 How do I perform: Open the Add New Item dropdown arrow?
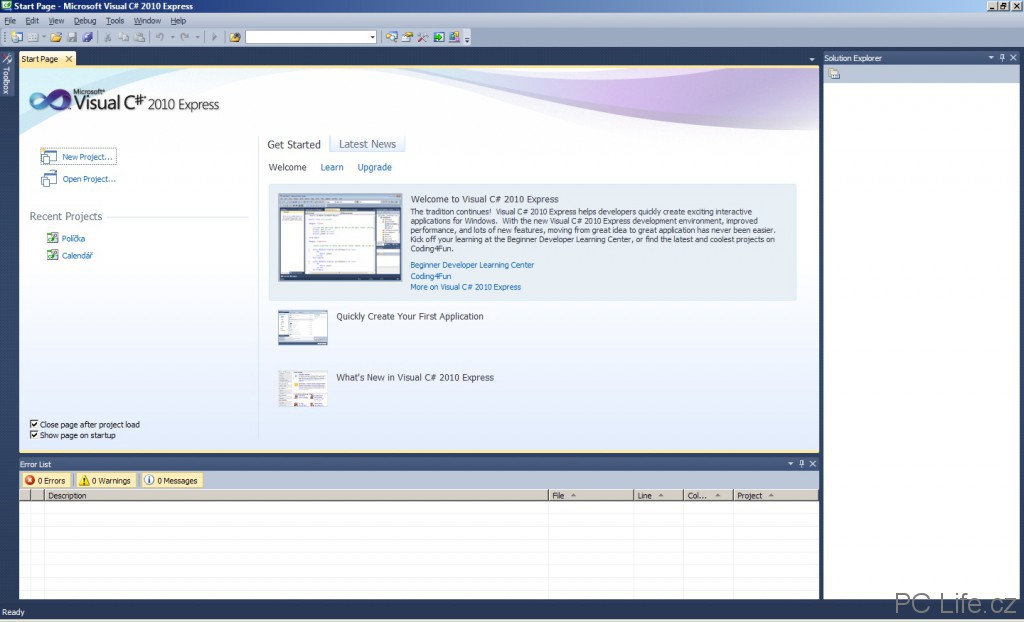click(x=44, y=37)
